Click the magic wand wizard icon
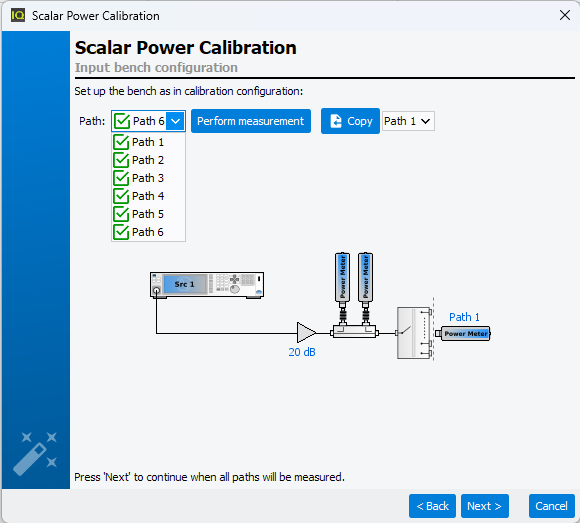Screen dimensions: 580x523 click(35, 453)
